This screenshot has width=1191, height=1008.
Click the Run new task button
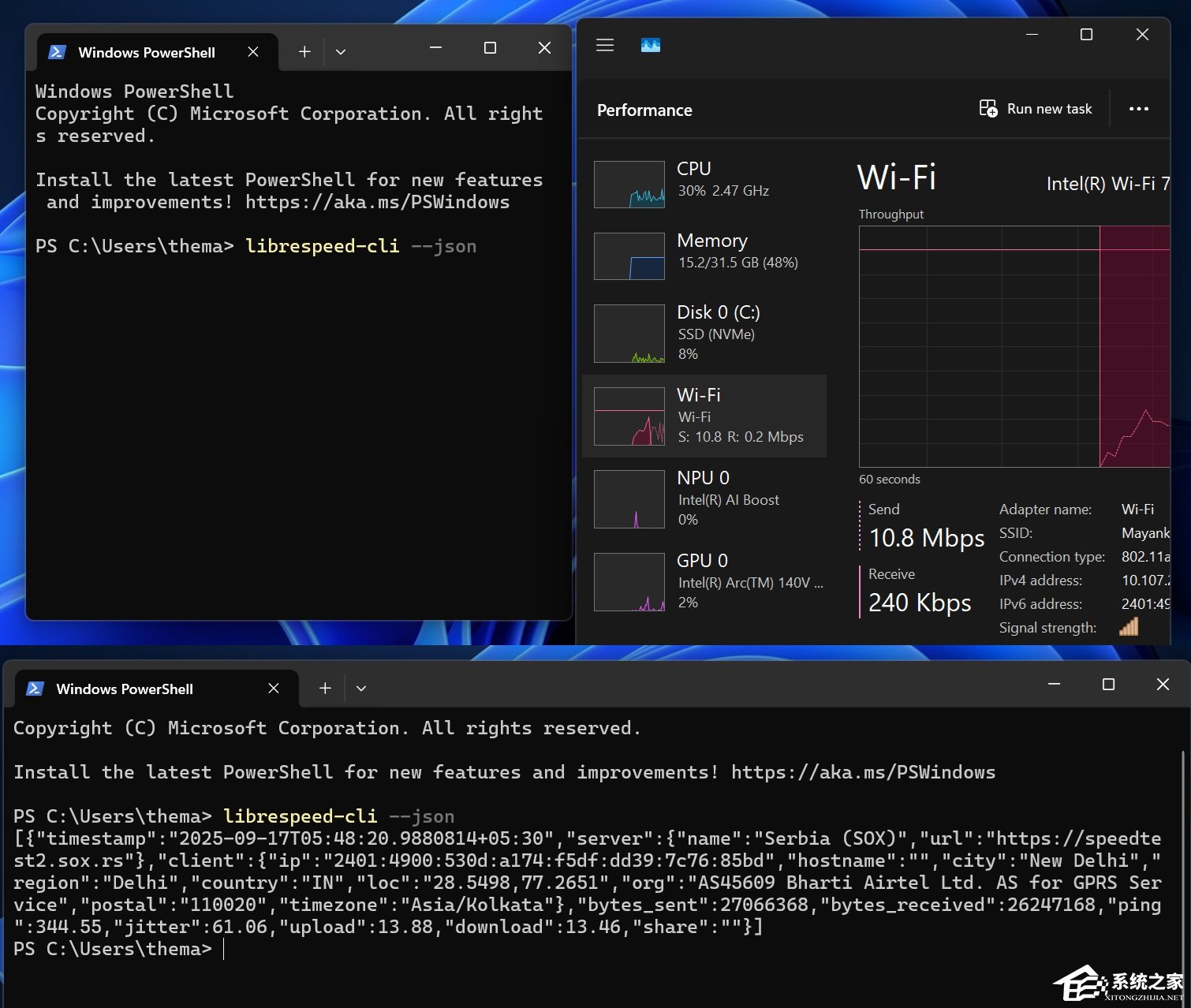pyautogui.click(x=1035, y=108)
